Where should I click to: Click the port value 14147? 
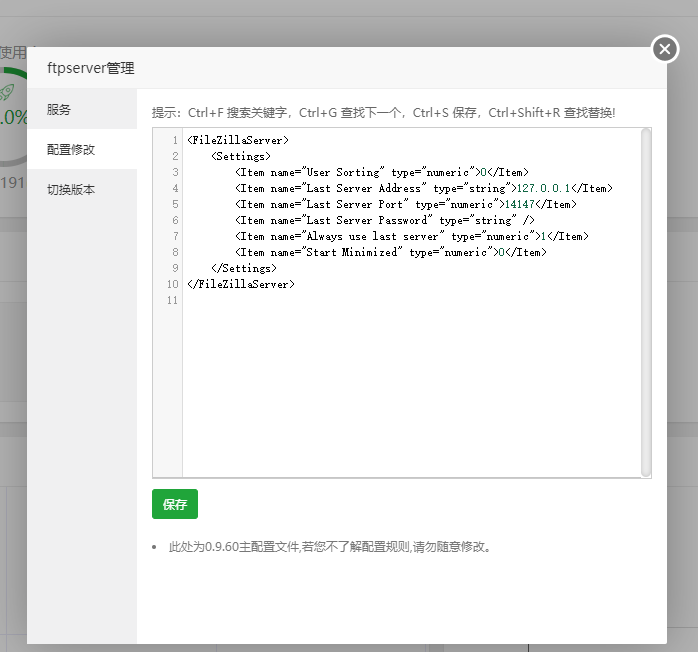[x=519, y=204]
